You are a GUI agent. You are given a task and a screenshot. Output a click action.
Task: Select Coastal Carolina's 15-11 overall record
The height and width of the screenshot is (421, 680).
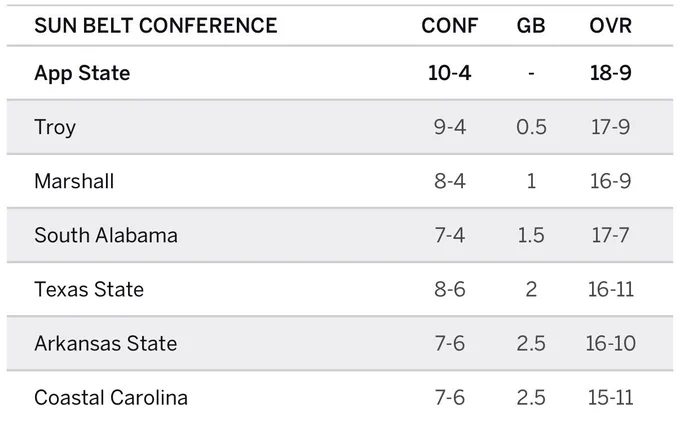click(610, 398)
